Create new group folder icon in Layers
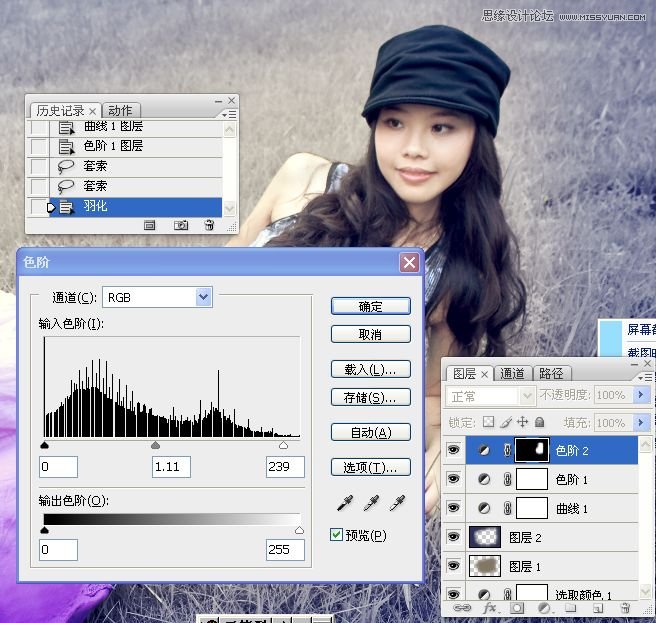This screenshot has height=623, width=656. pyautogui.click(x=571, y=608)
